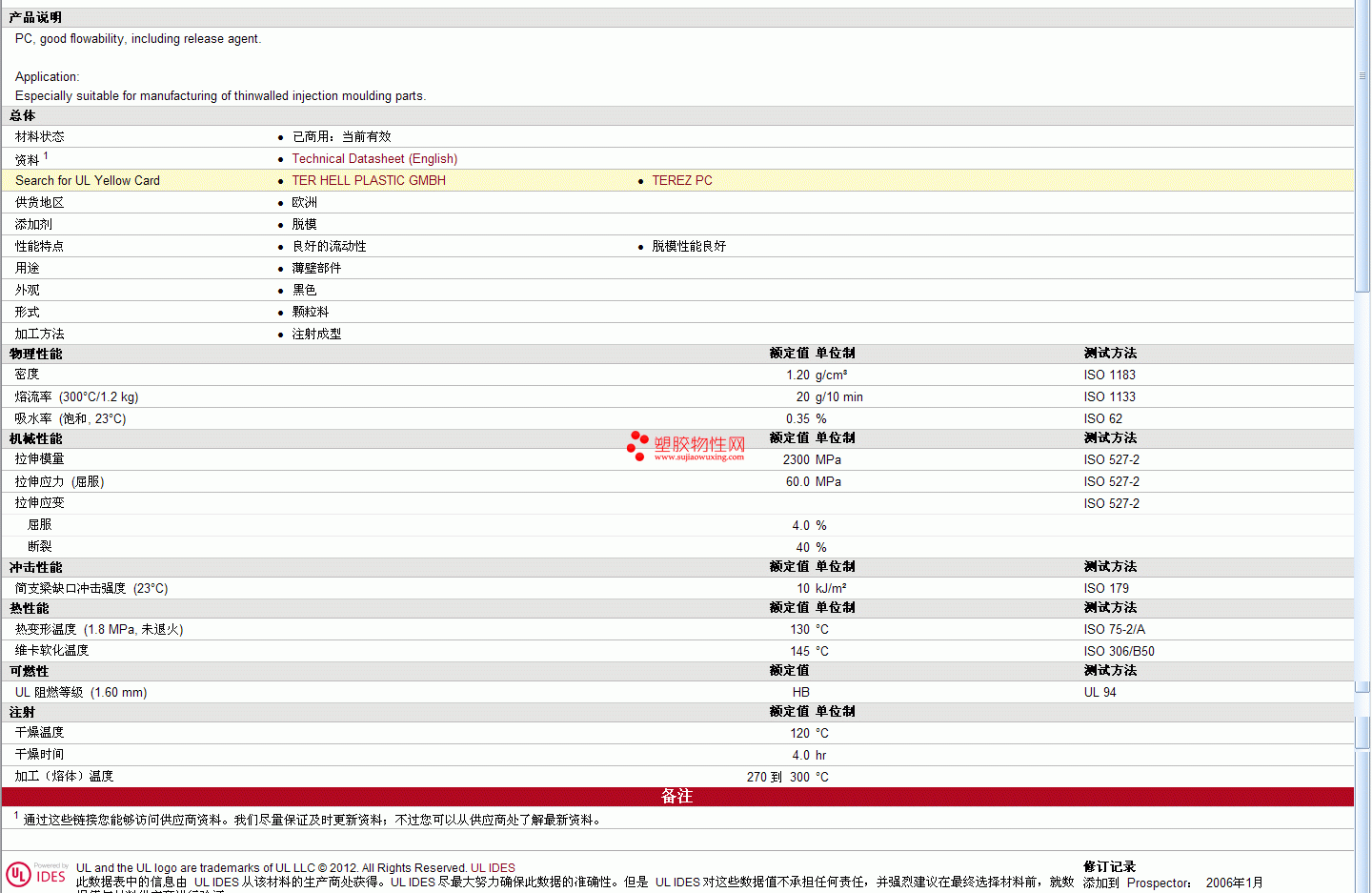Click the processing method '注射成型'
This screenshot has height=893, width=1372.
[317, 335]
